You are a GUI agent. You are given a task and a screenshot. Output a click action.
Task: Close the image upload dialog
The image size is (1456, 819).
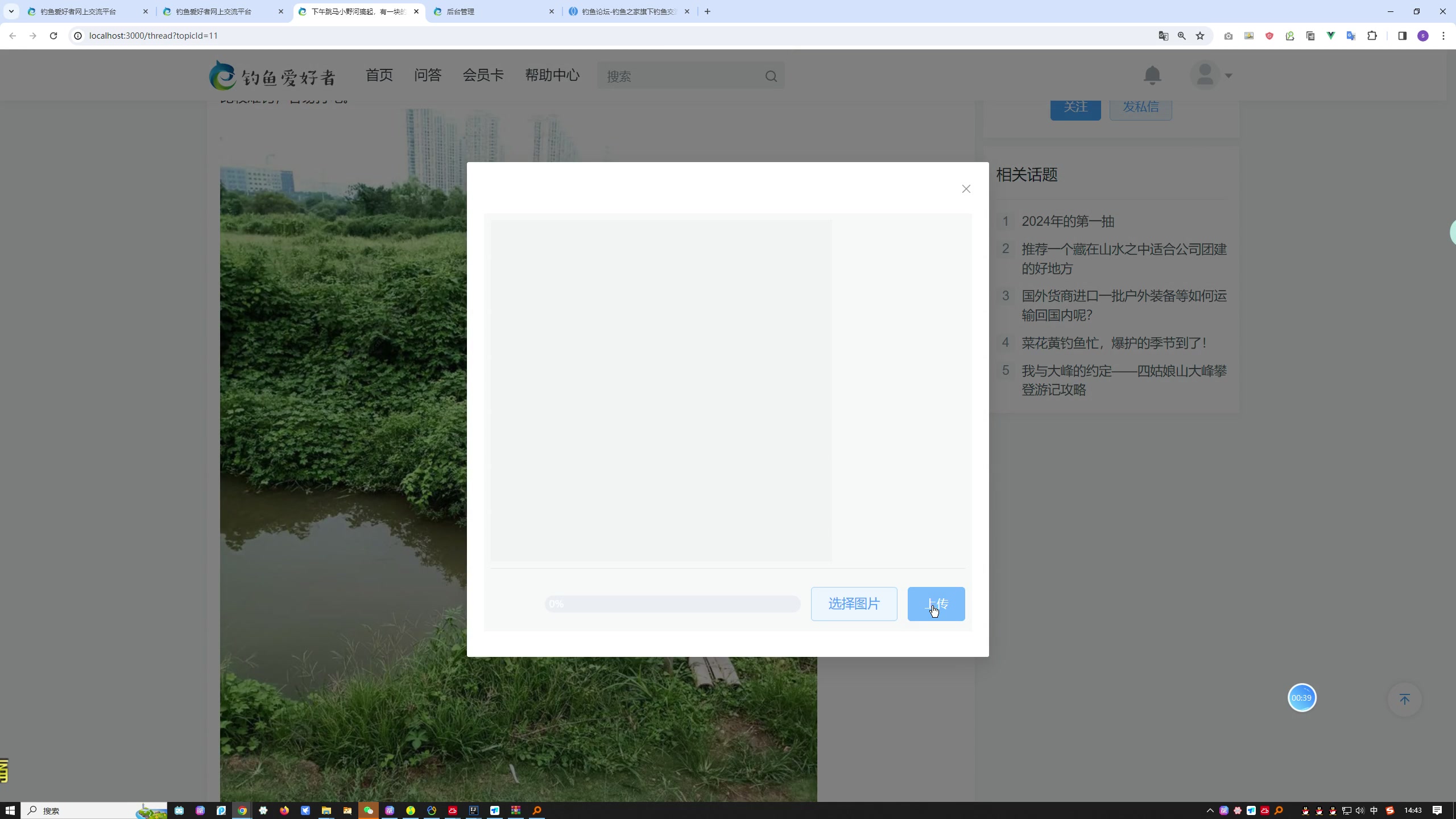pos(966,189)
